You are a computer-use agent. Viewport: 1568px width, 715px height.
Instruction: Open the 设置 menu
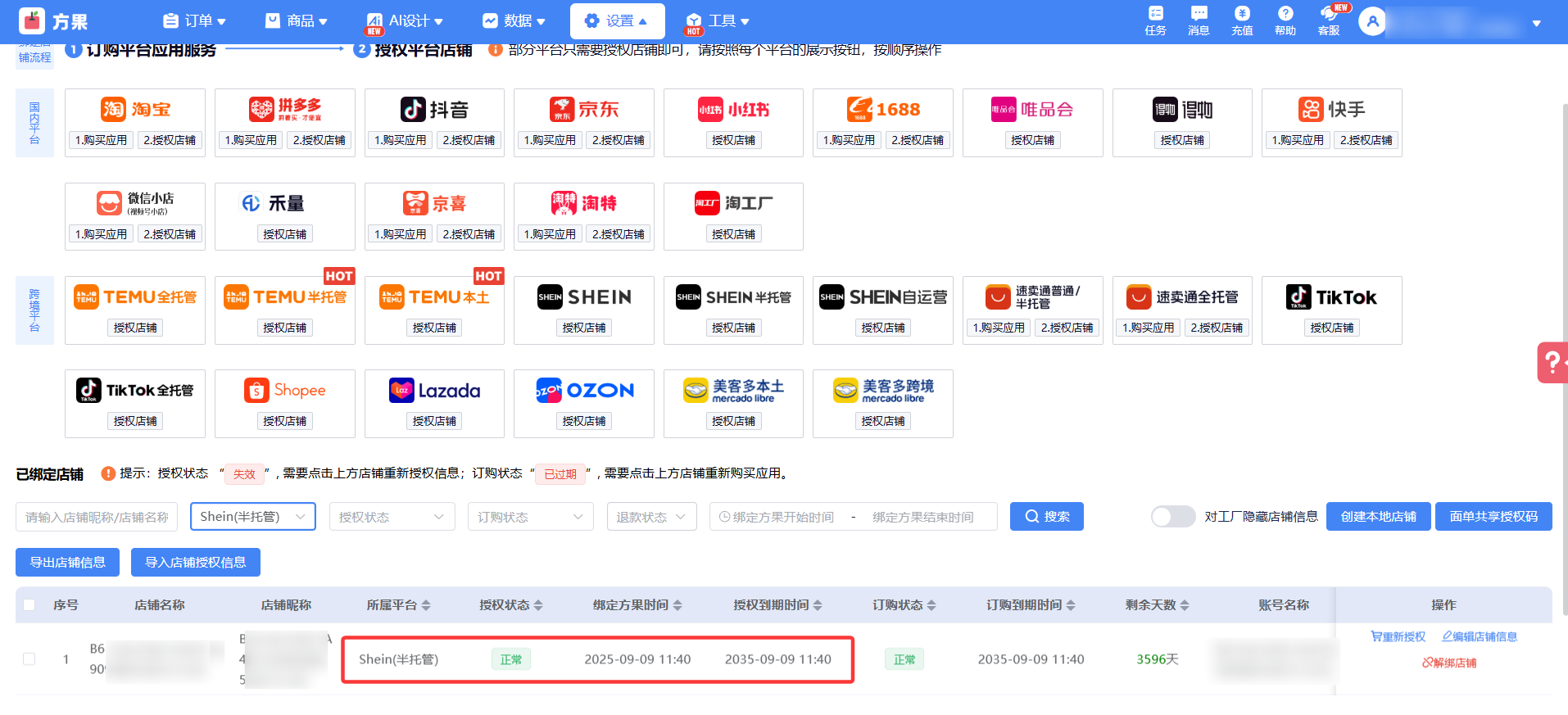point(617,21)
